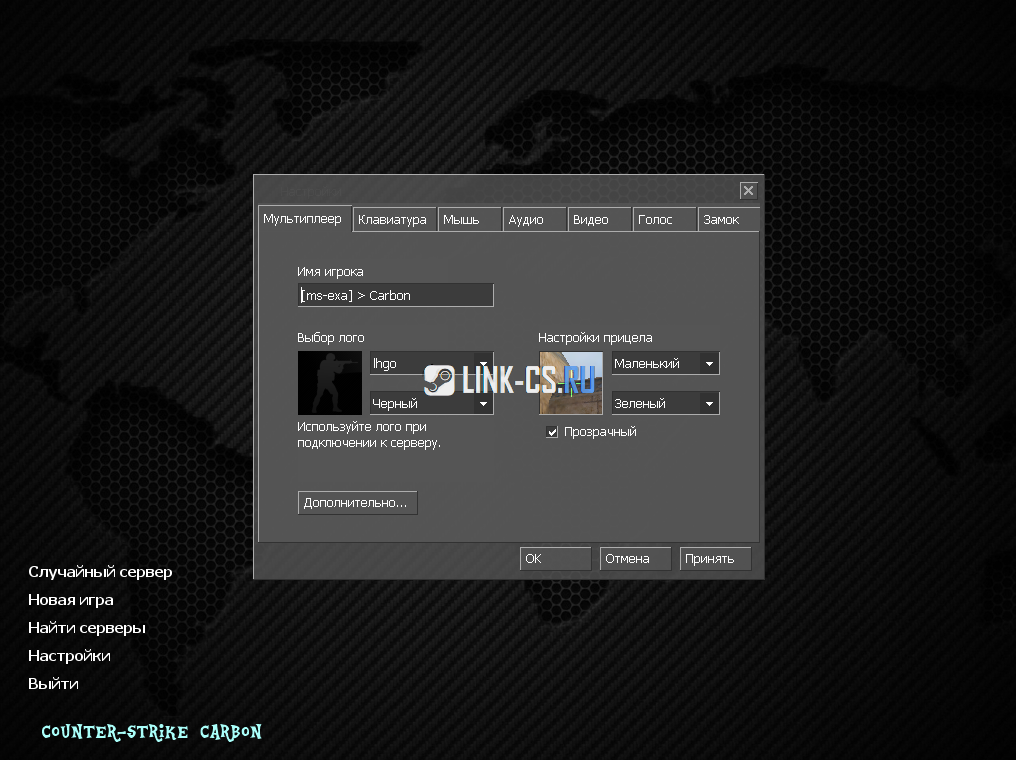1016x760 pixels.
Task: Apply changes with Принять button
Action: pos(715,559)
